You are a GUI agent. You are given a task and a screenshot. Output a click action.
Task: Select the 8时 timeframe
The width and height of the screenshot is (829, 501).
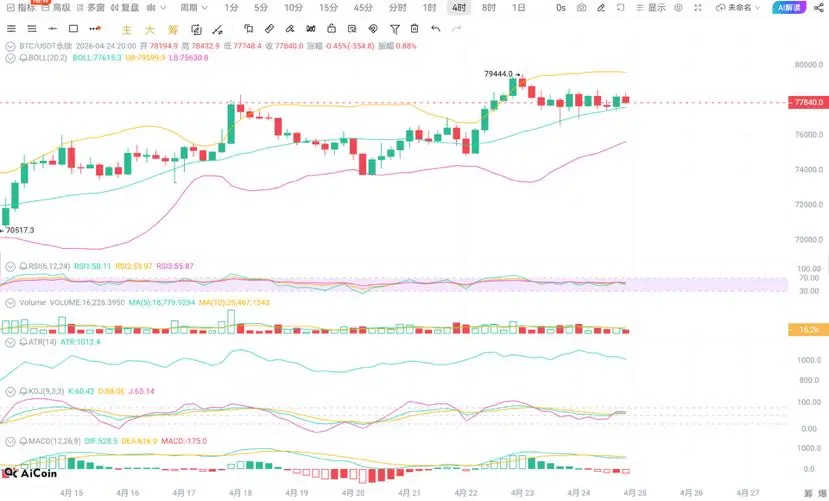click(489, 8)
